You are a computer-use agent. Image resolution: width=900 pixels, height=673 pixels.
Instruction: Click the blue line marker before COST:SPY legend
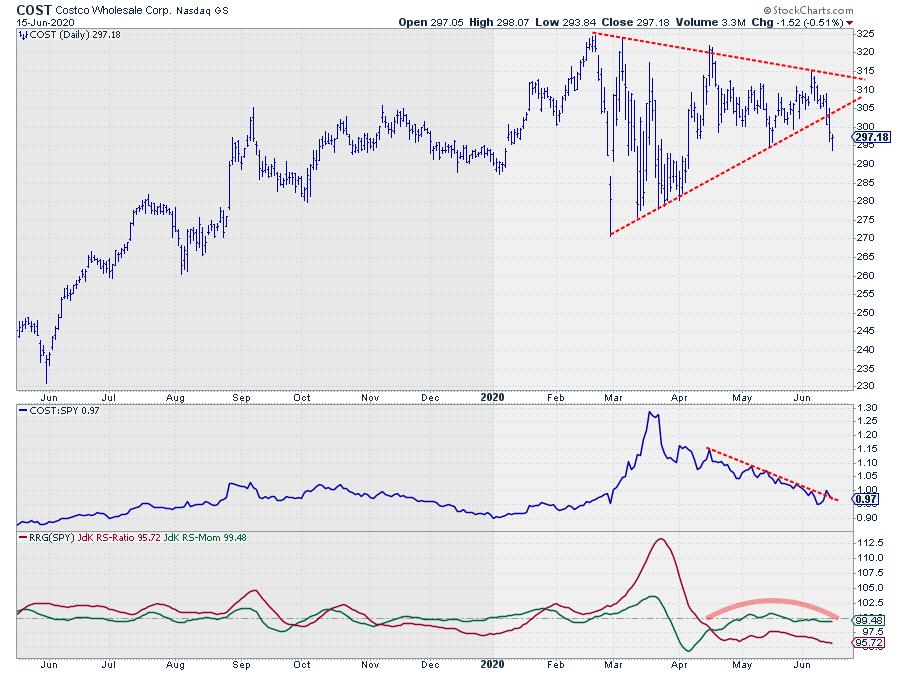(x=23, y=412)
